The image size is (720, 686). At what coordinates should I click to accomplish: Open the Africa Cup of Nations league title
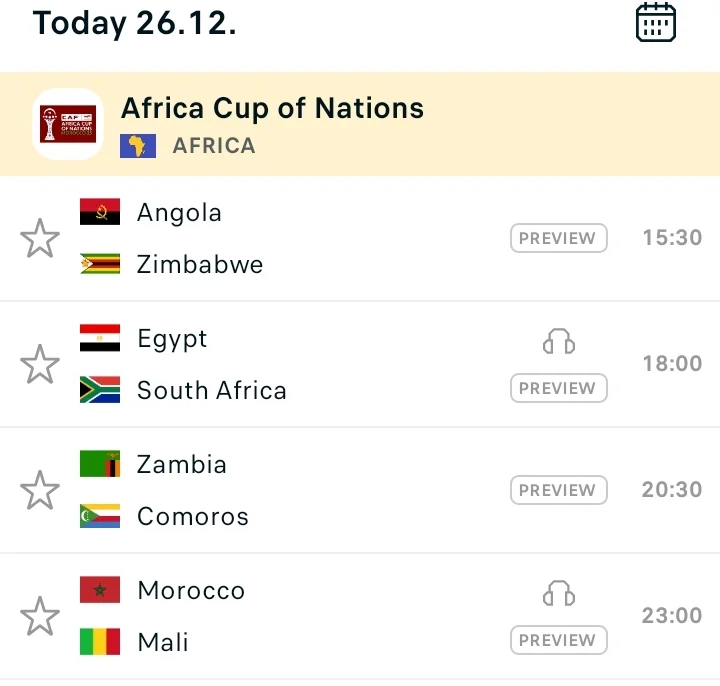point(272,108)
